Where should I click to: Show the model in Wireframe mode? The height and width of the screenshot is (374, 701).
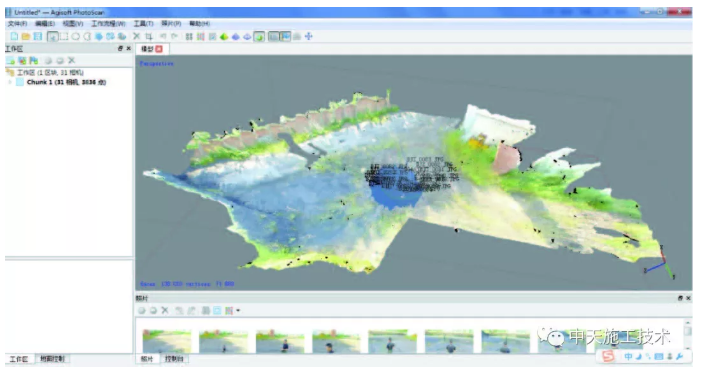click(x=247, y=37)
